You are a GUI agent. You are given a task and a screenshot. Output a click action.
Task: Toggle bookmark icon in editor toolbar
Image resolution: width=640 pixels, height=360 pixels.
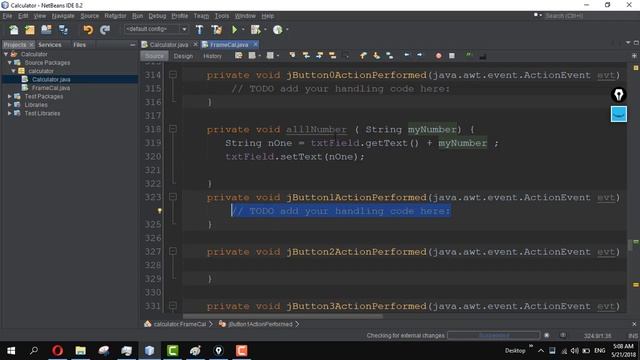pos(390,56)
